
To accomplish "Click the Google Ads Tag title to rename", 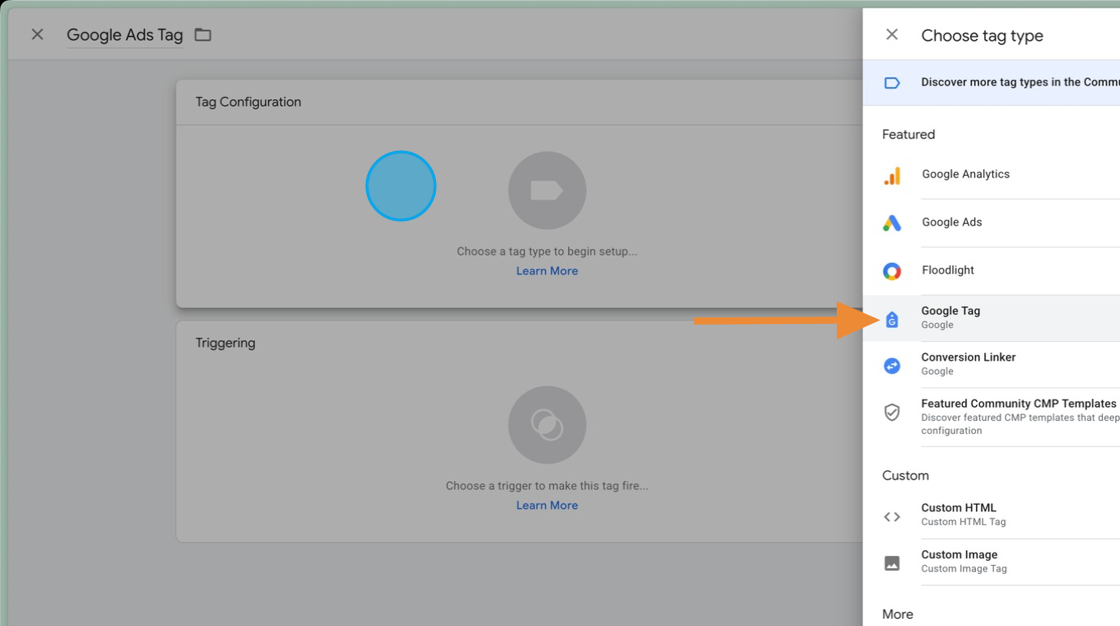I will [x=124, y=33].
